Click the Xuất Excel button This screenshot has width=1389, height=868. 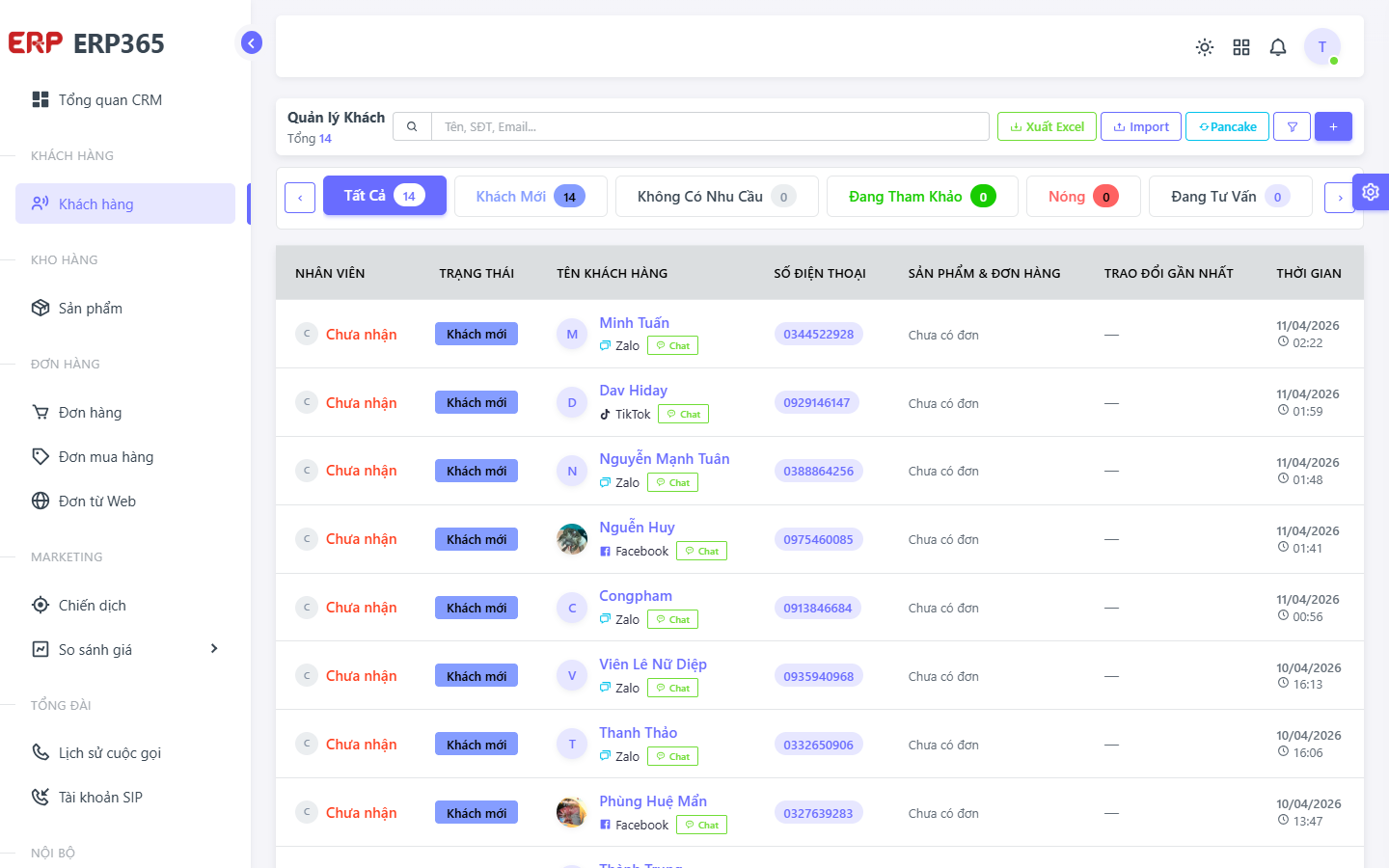coord(1047,126)
